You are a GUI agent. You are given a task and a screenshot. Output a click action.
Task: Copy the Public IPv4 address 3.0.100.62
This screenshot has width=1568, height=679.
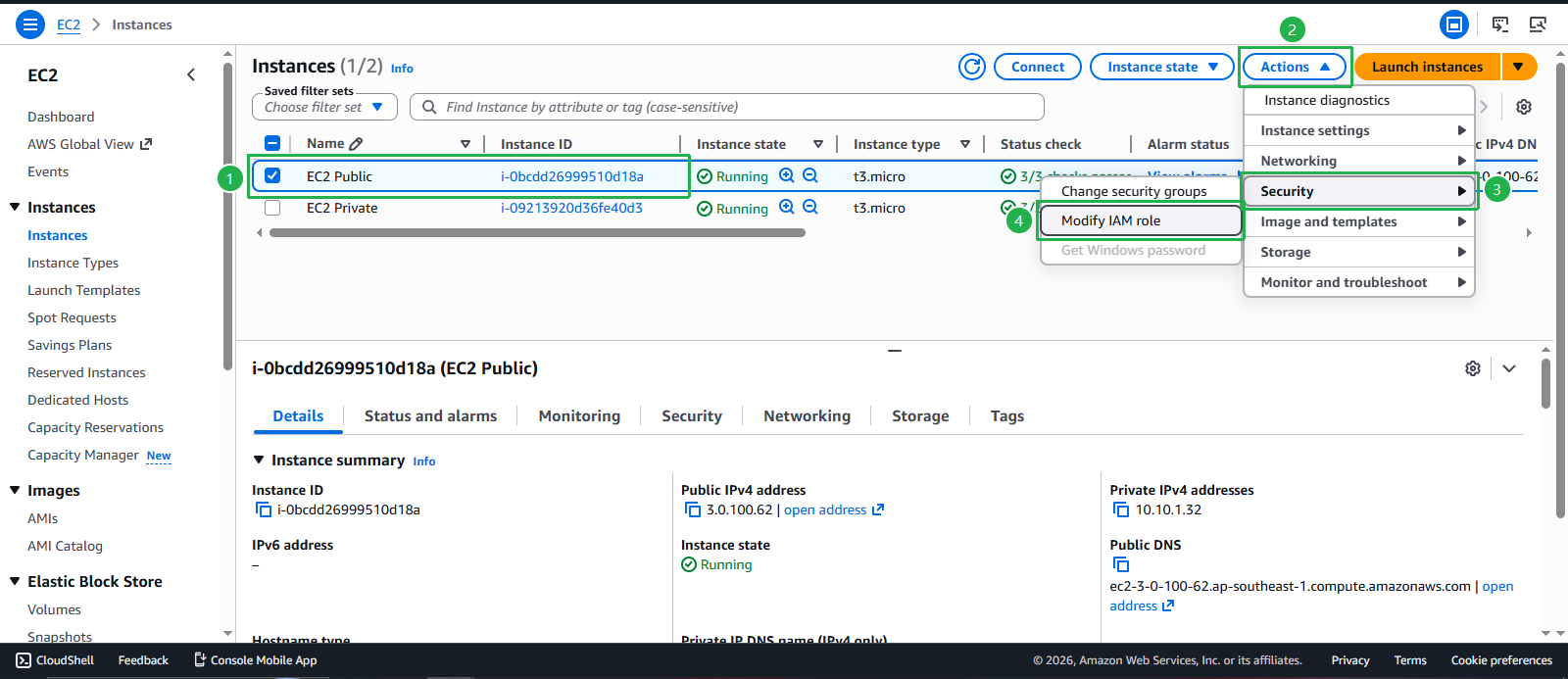click(x=693, y=509)
